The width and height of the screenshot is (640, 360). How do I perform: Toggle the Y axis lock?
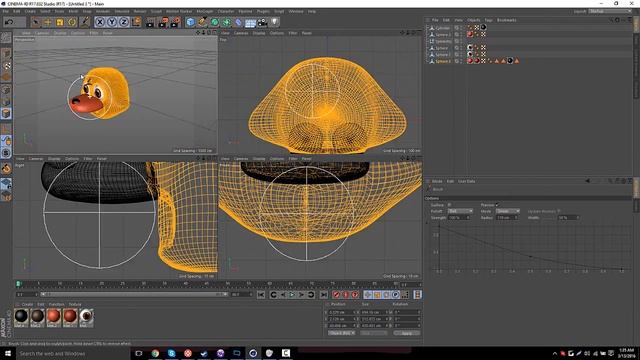click(x=112, y=22)
